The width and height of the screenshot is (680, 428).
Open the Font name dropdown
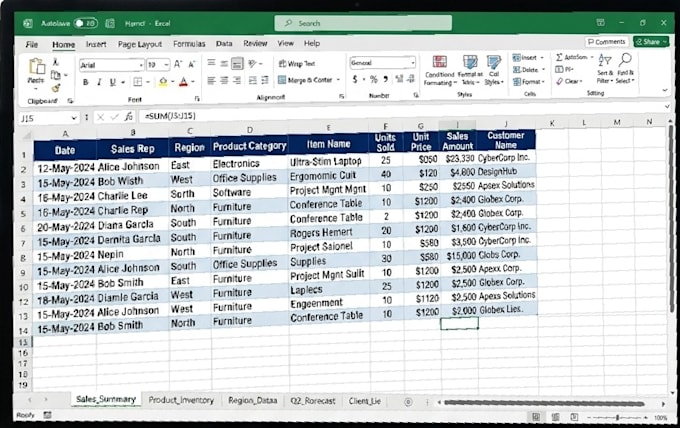[x=141, y=65]
